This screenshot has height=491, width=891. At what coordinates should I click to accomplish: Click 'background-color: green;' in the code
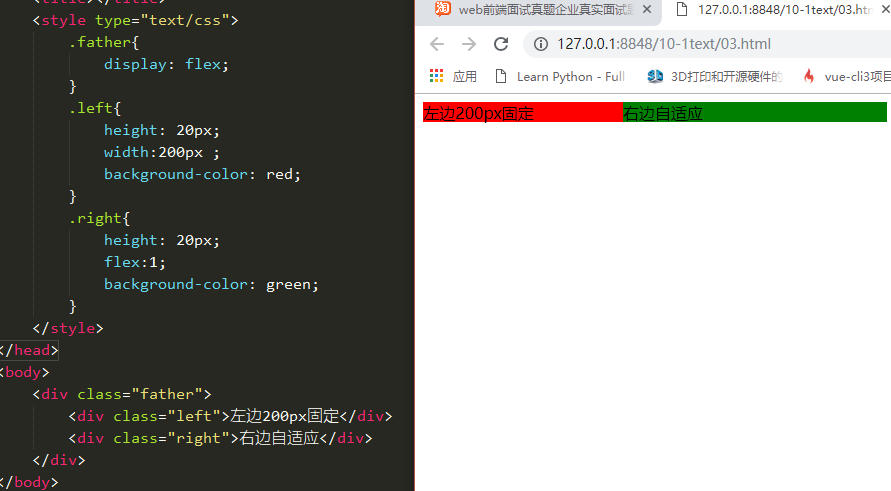(x=211, y=284)
